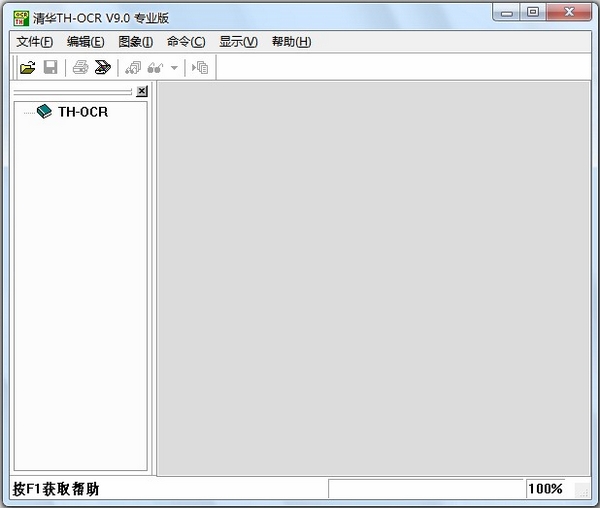Close the TH-OCR window
The image size is (600, 508).
(569, 12)
